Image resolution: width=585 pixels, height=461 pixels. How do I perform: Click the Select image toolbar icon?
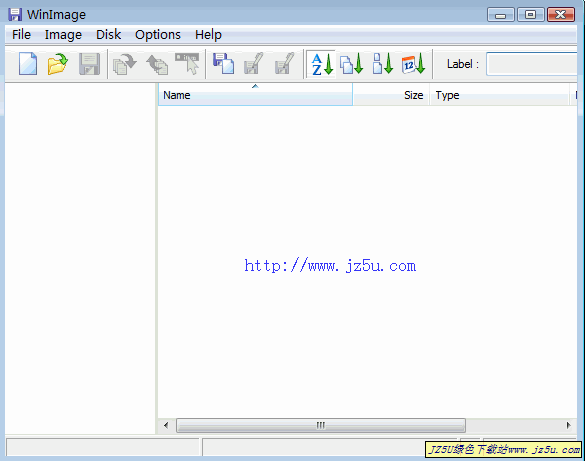click(187, 64)
